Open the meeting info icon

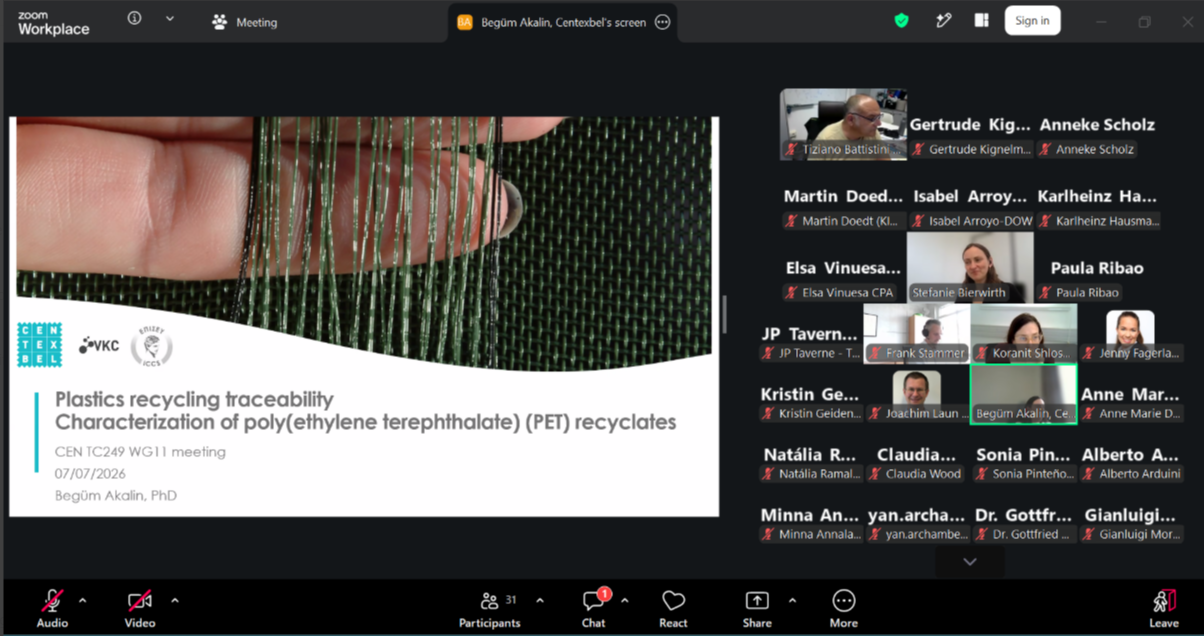tap(134, 19)
